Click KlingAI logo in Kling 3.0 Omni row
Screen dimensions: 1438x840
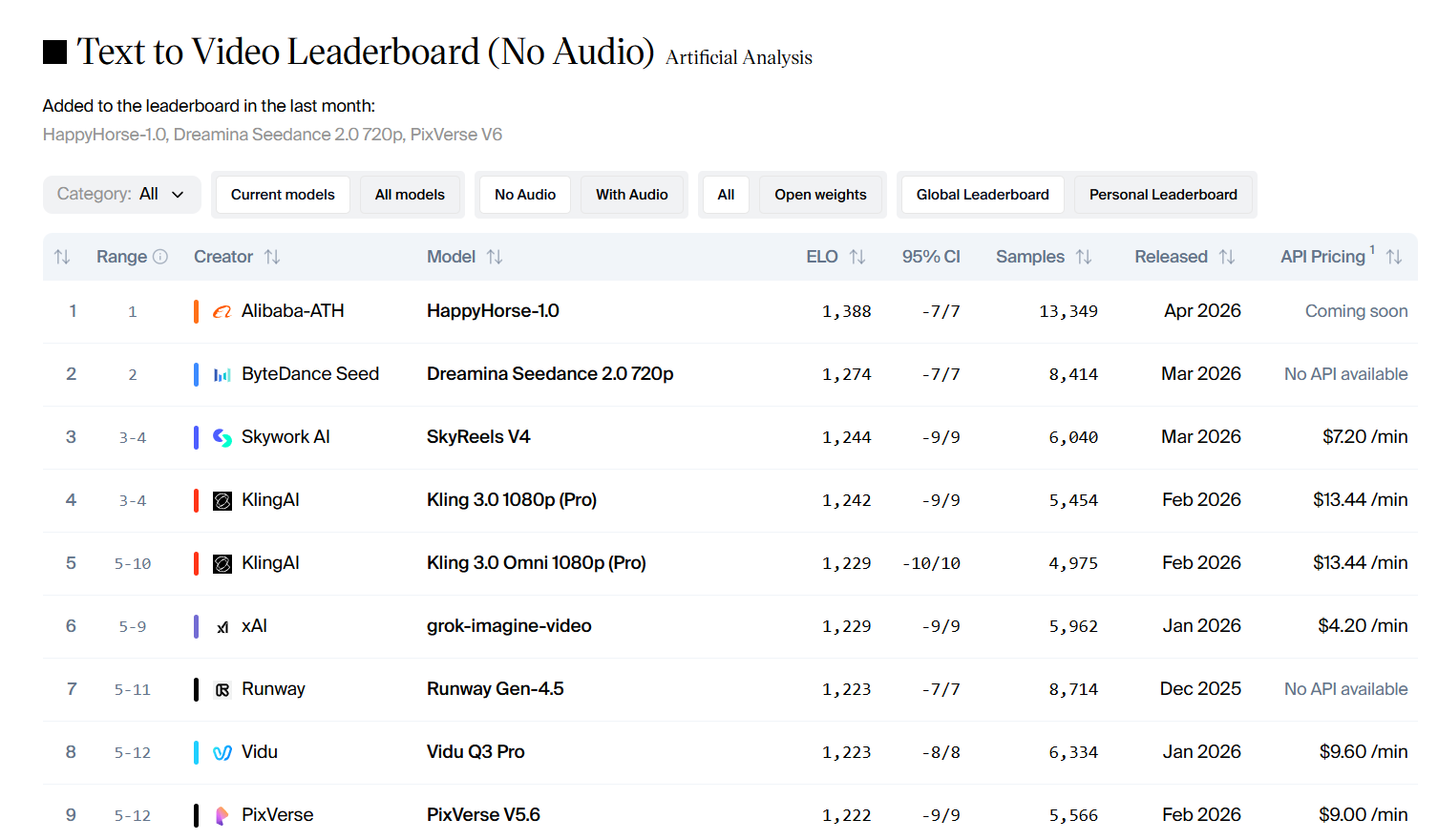(x=222, y=563)
